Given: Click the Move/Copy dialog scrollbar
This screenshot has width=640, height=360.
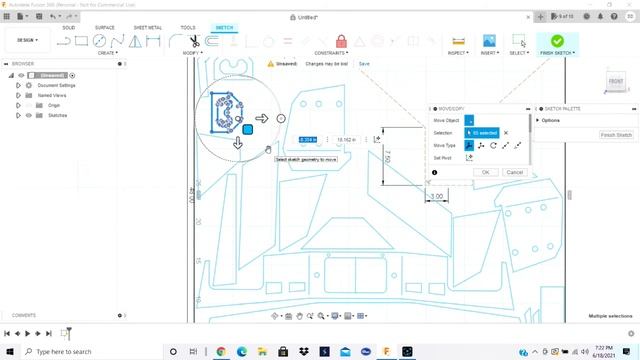Looking at the screenshot, I should point(530,123).
